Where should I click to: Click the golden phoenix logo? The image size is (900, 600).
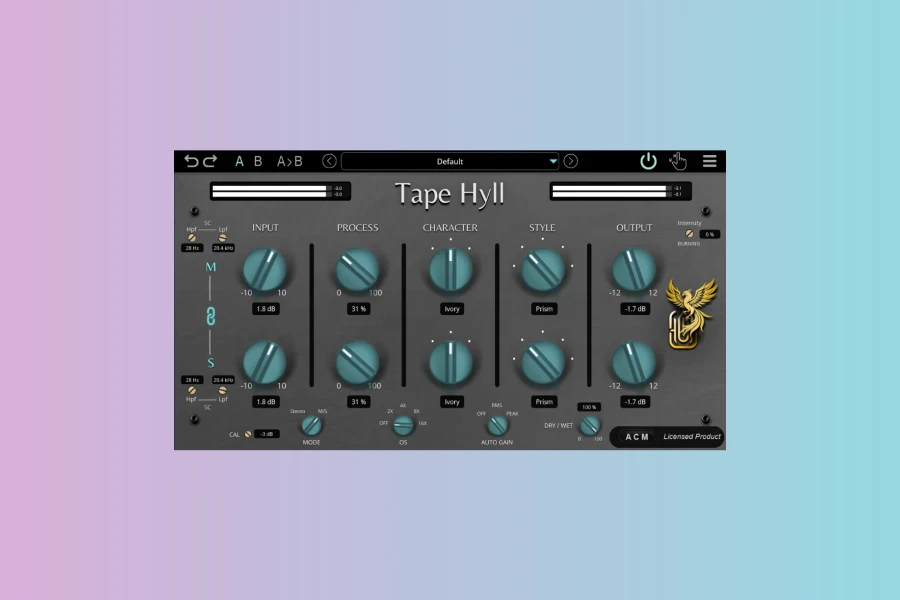tap(690, 315)
